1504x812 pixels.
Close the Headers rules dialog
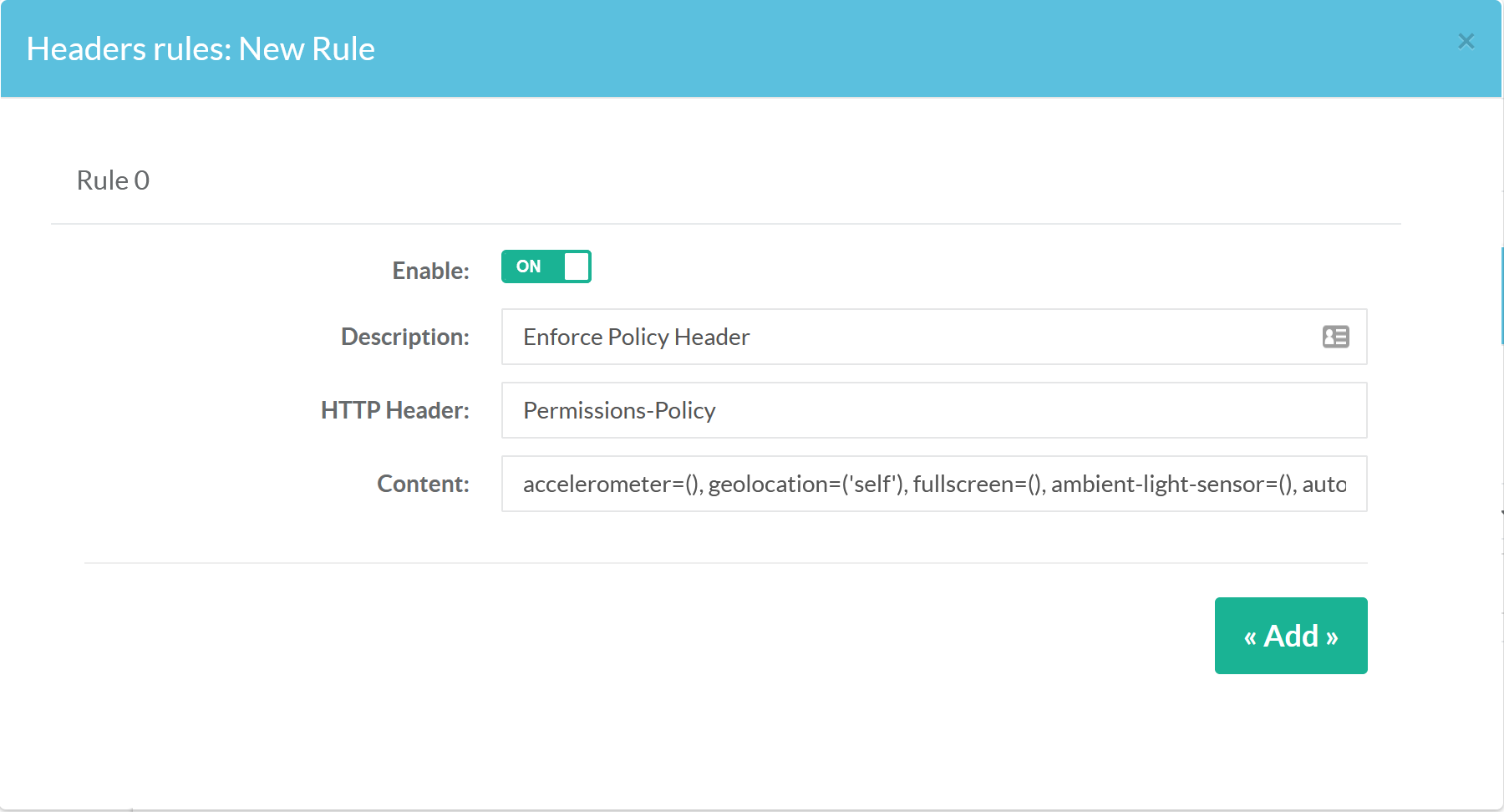click(1466, 41)
